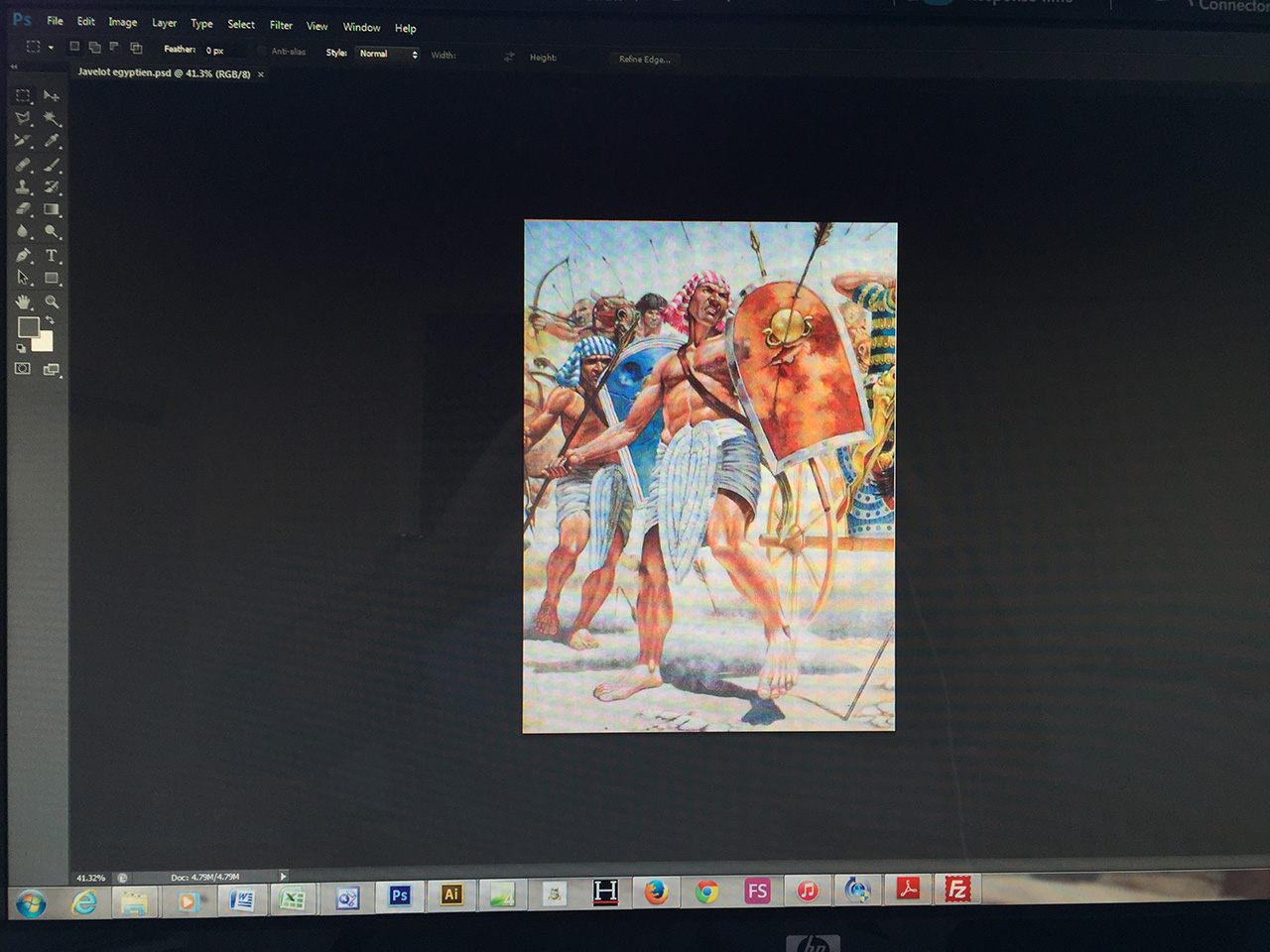
Task: Click the Doc: 4.79M/4.79M status text
Action: coord(205,877)
